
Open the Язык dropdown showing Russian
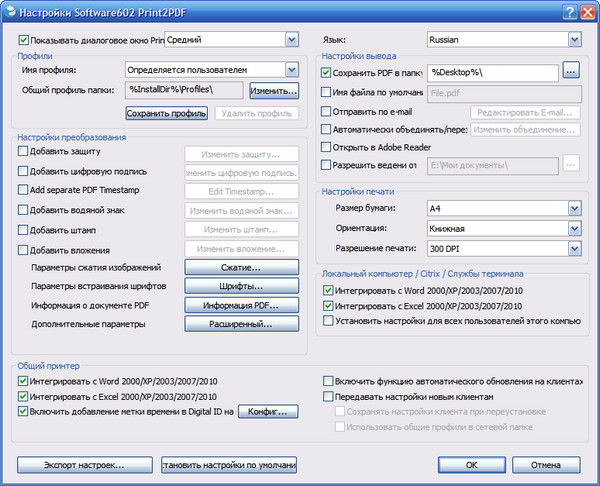coord(573,40)
